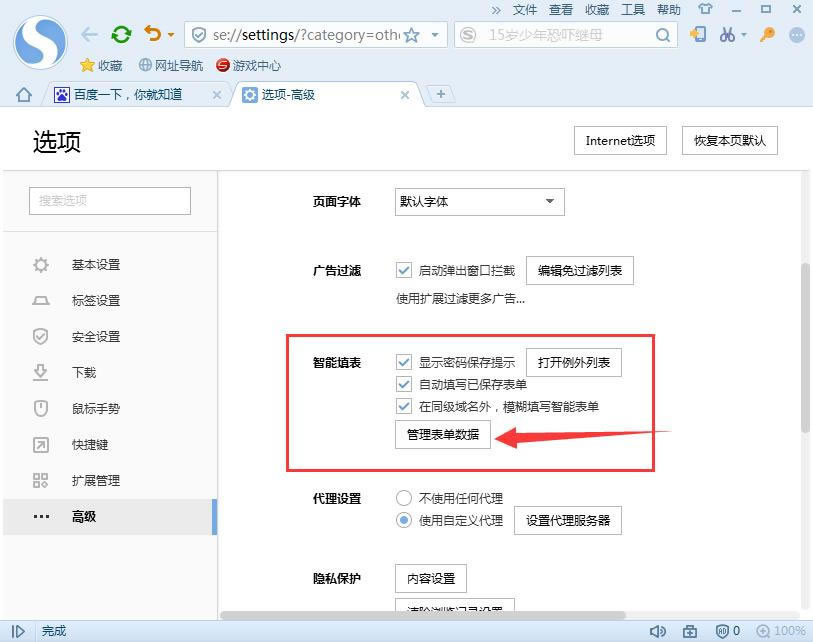Open the 工具 menu

pyautogui.click(x=633, y=10)
